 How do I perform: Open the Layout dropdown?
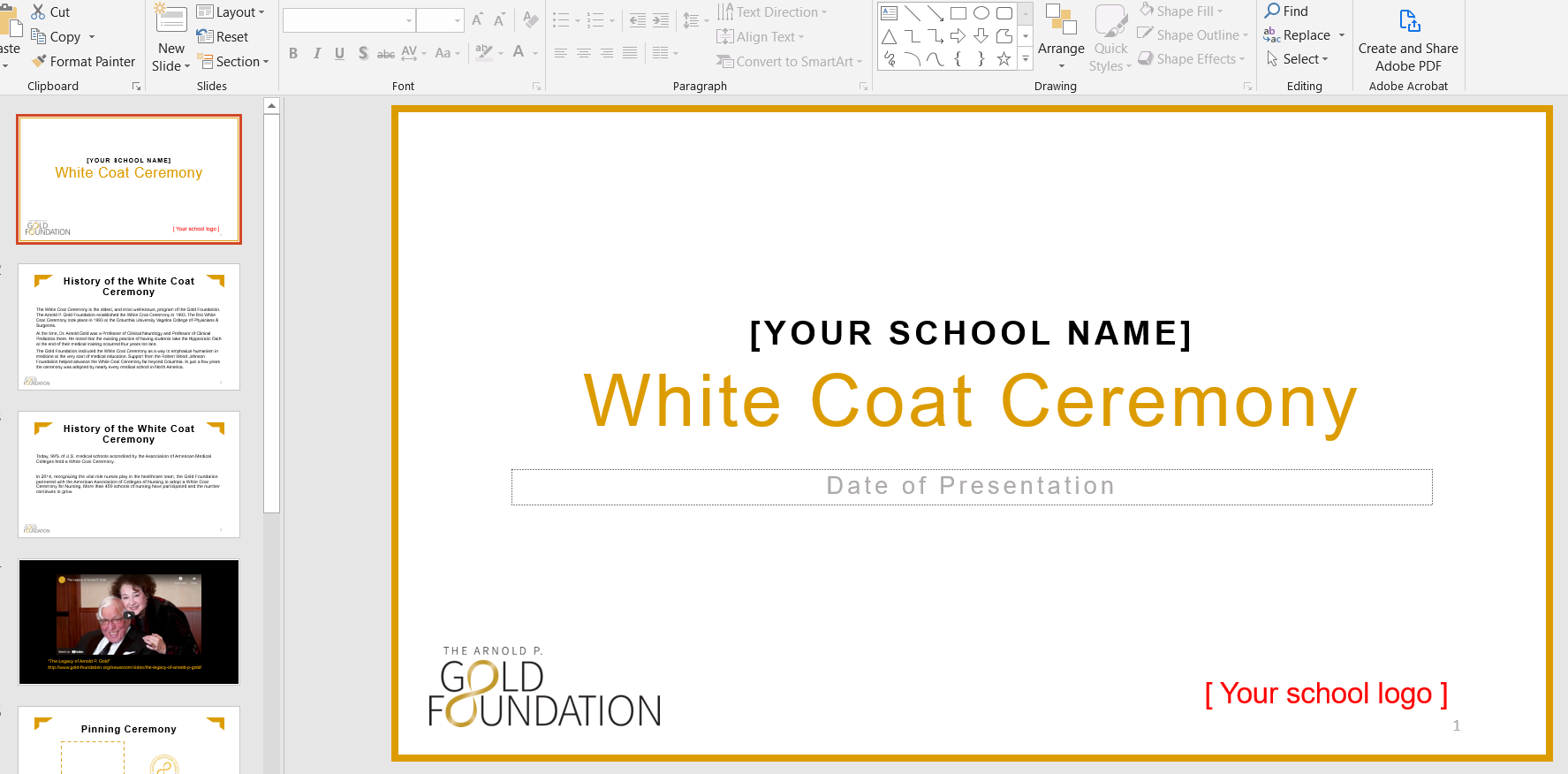pos(231,12)
